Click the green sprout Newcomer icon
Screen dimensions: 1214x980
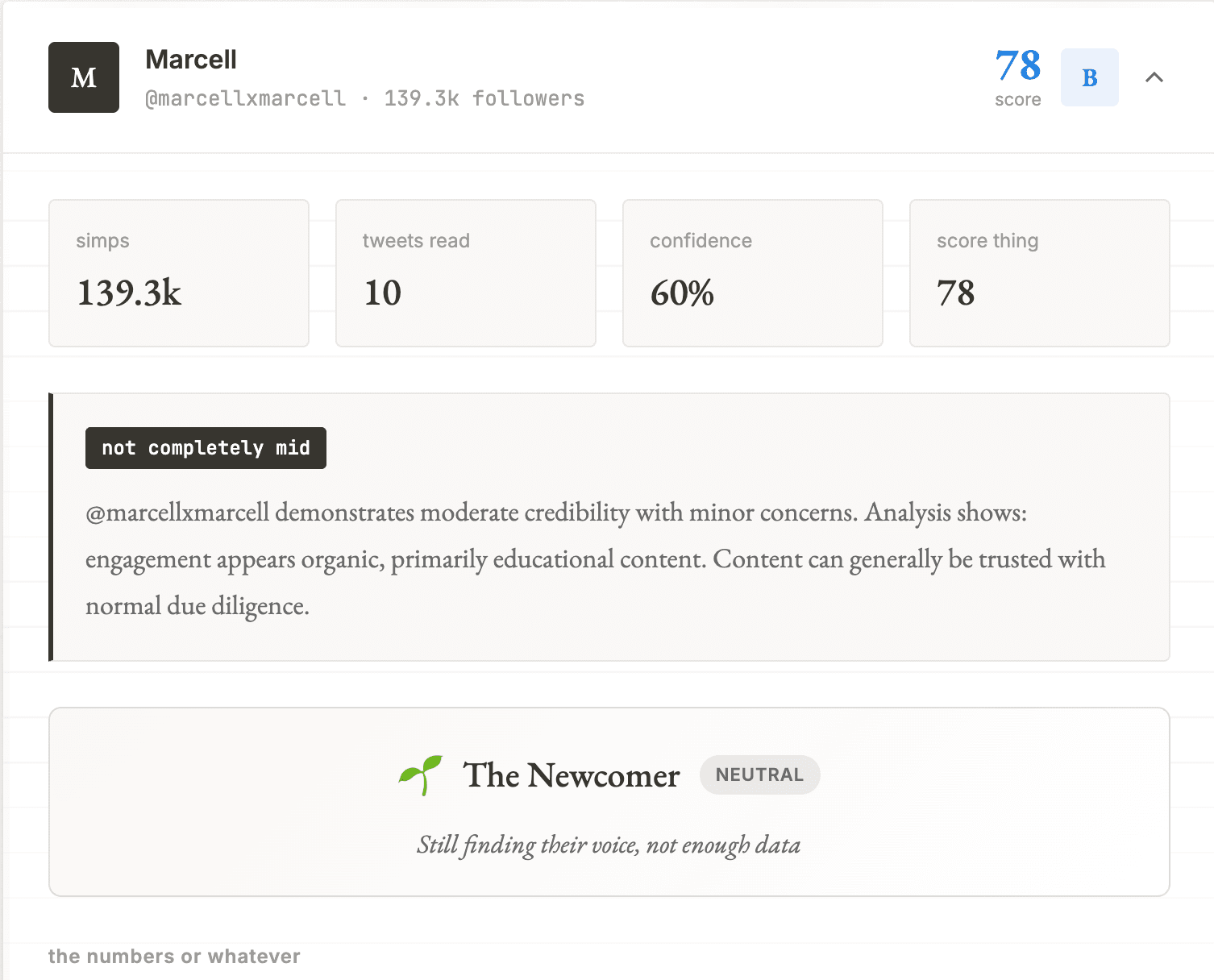click(x=421, y=774)
